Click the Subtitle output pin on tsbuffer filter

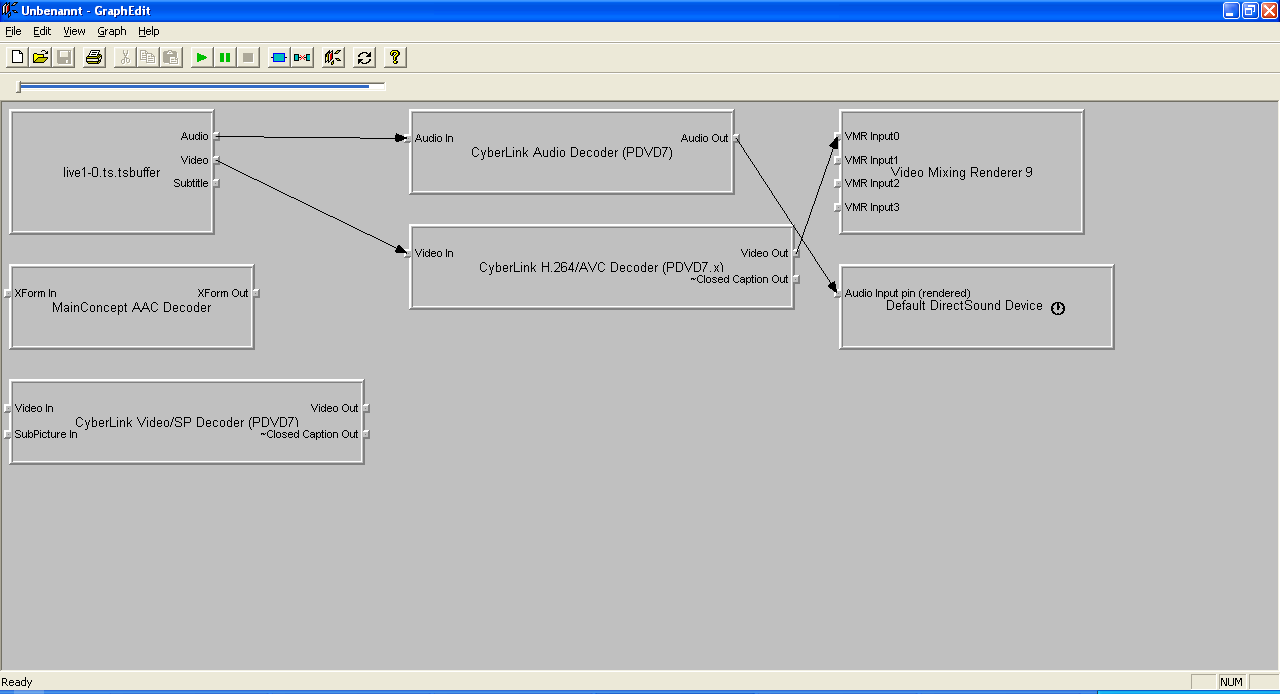(215, 183)
